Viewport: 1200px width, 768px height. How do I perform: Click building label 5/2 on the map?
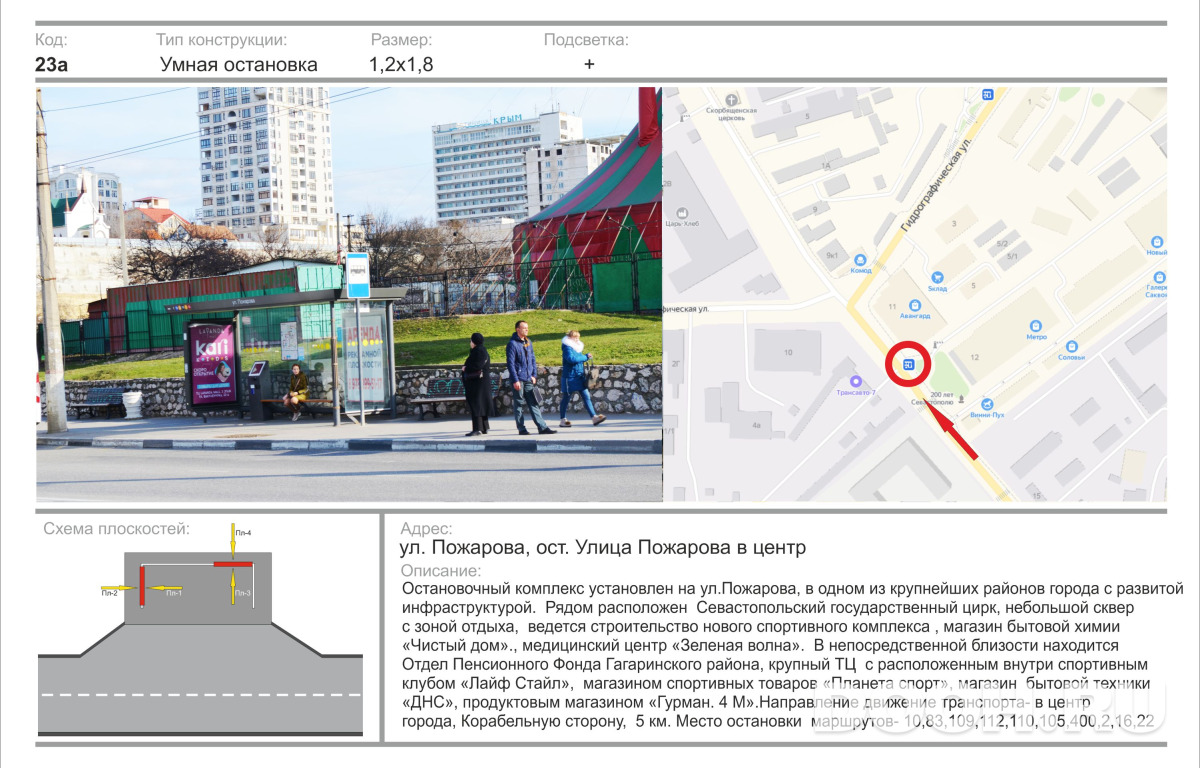[1002, 244]
